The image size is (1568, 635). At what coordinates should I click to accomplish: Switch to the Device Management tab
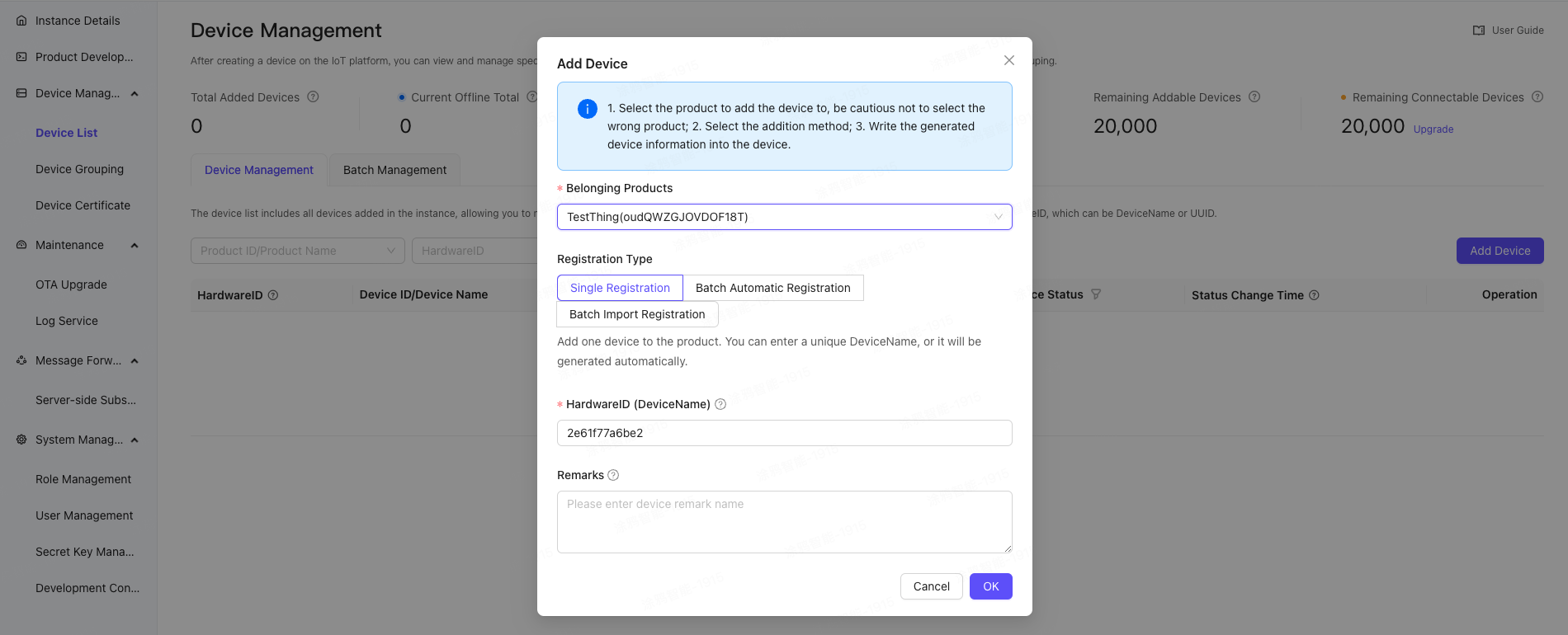click(x=259, y=170)
